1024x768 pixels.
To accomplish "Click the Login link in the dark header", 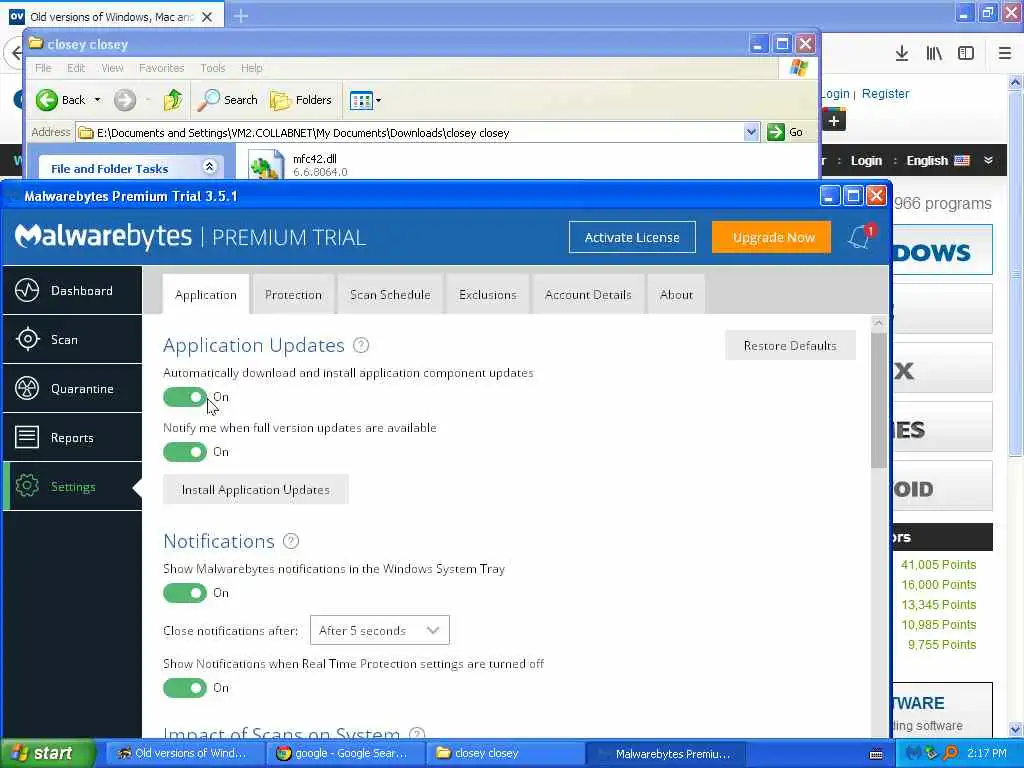I will (x=866, y=161).
